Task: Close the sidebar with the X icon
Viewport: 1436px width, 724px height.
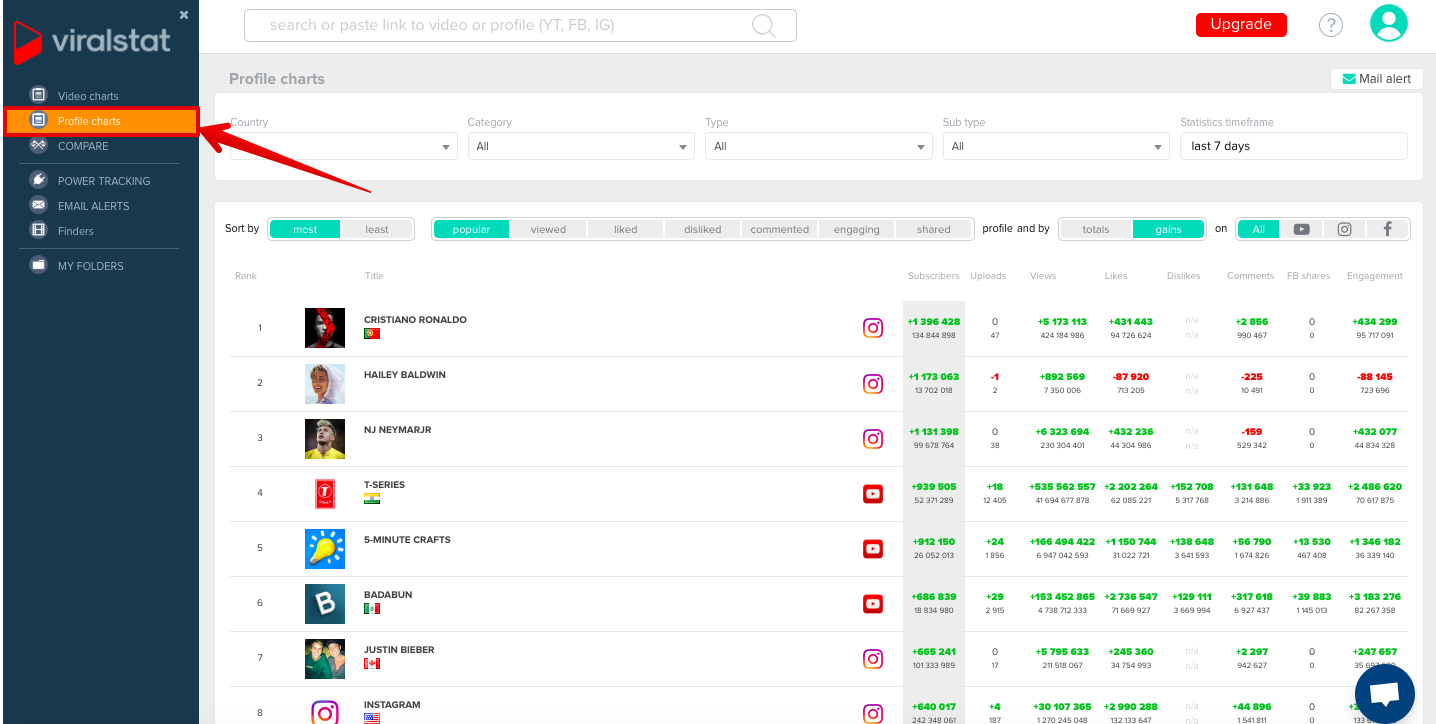Action: (184, 15)
